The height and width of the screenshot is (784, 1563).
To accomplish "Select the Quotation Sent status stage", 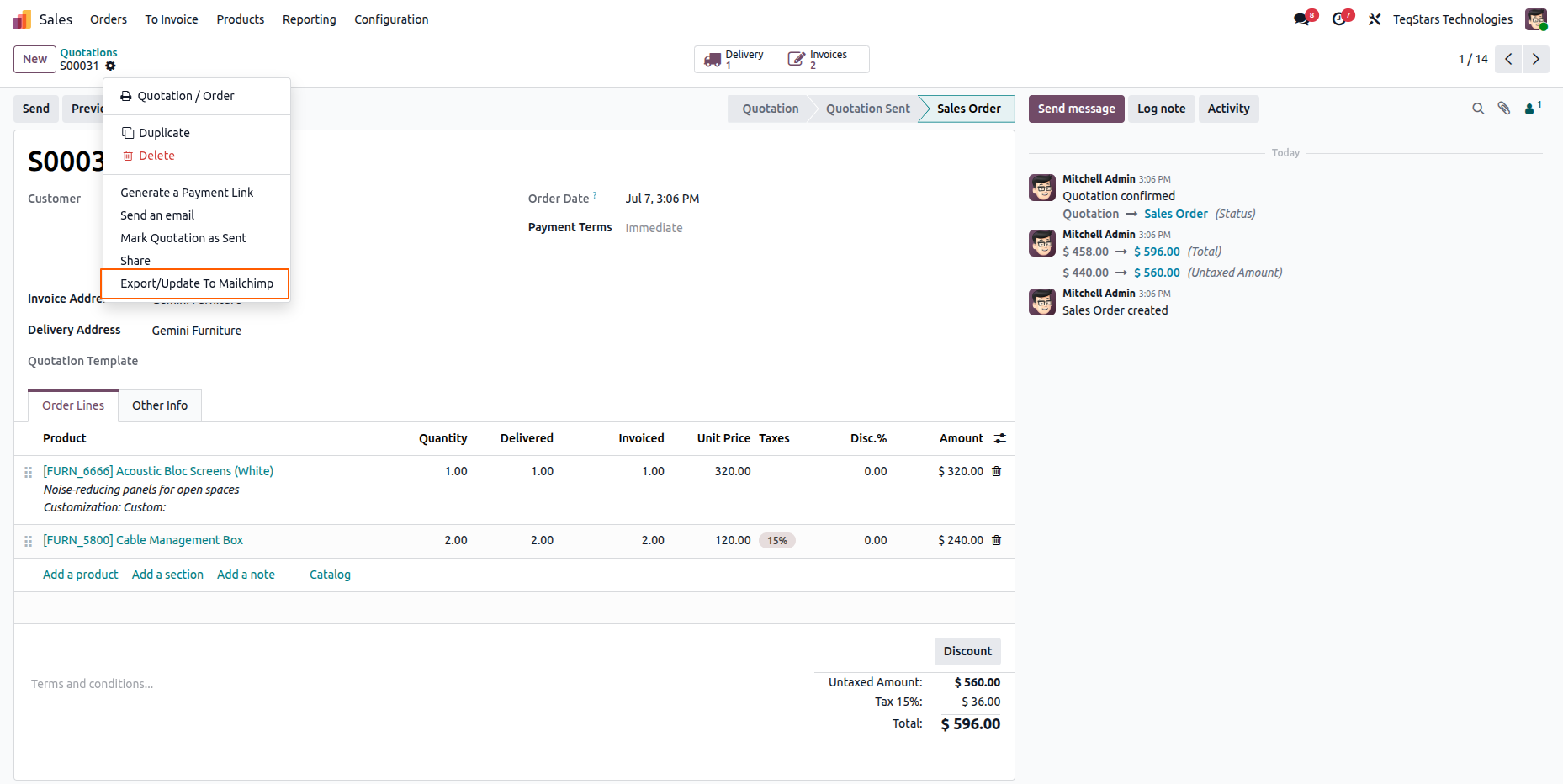I will click(867, 109).
